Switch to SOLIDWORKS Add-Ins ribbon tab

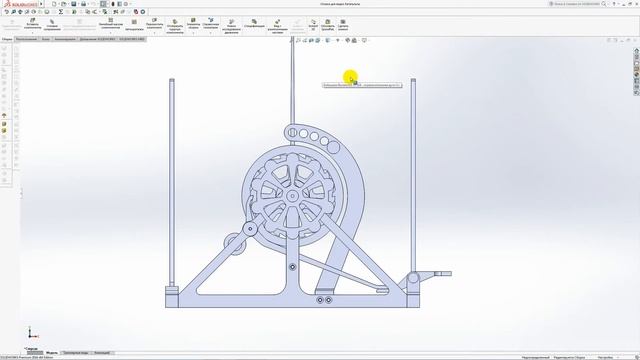click(98, 39)
